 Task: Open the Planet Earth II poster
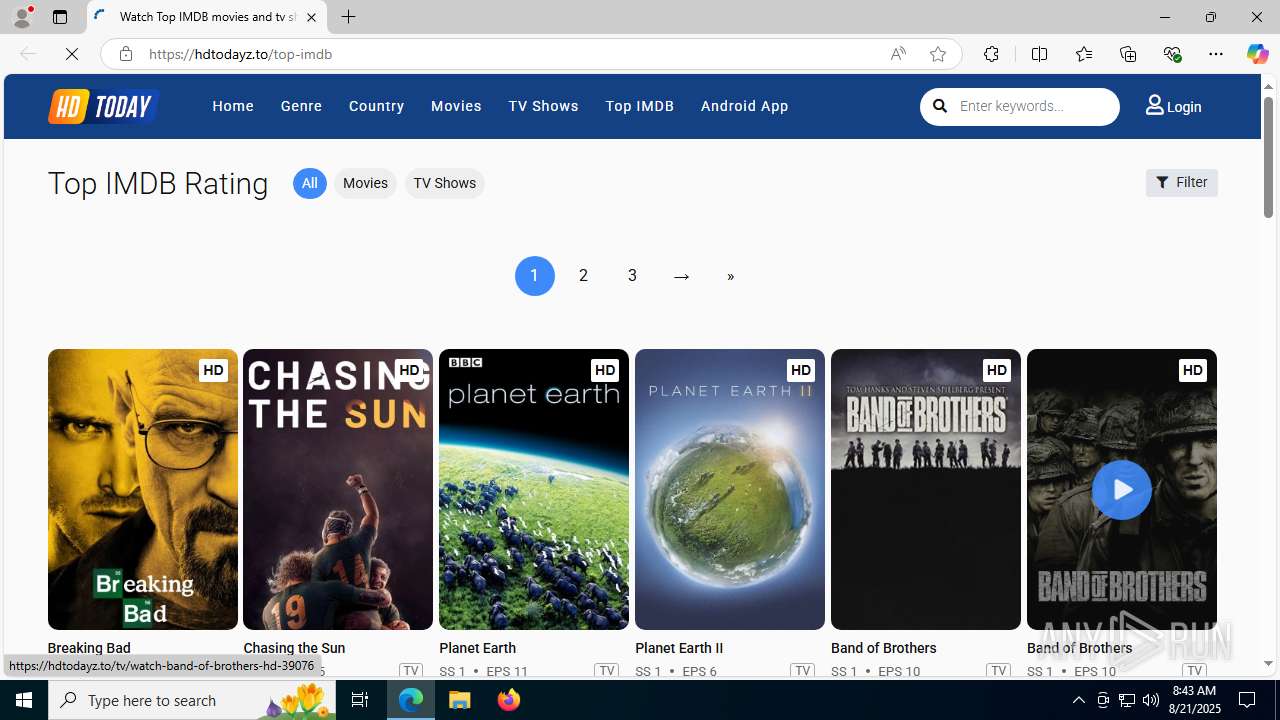click(x=730, y=489)
